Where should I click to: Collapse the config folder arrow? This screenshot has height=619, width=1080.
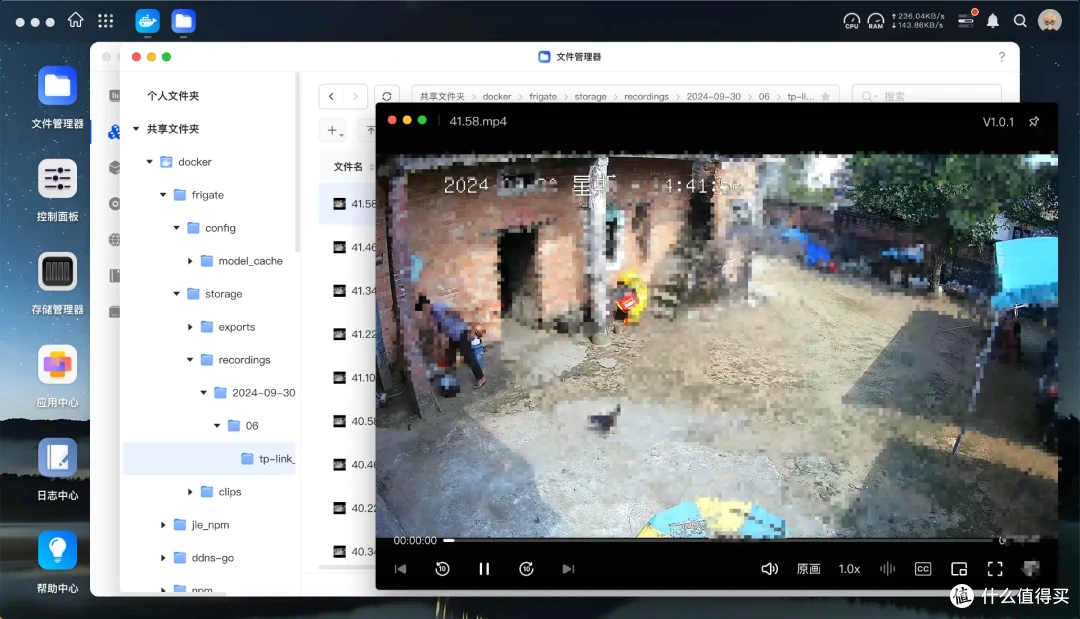point(176,228)
